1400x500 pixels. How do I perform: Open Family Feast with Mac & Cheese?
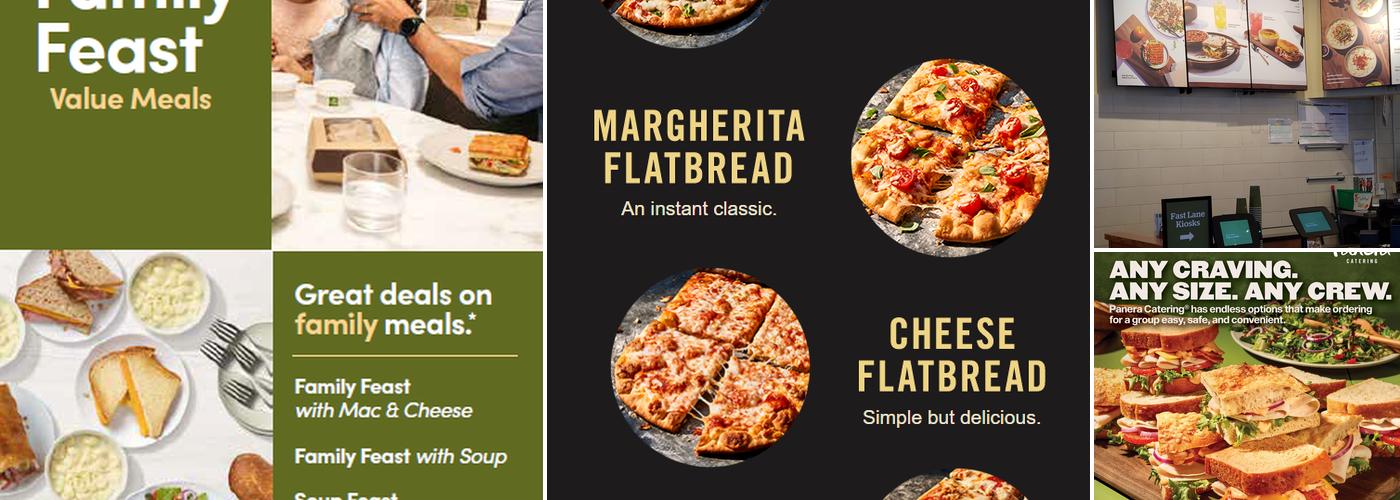384,398
